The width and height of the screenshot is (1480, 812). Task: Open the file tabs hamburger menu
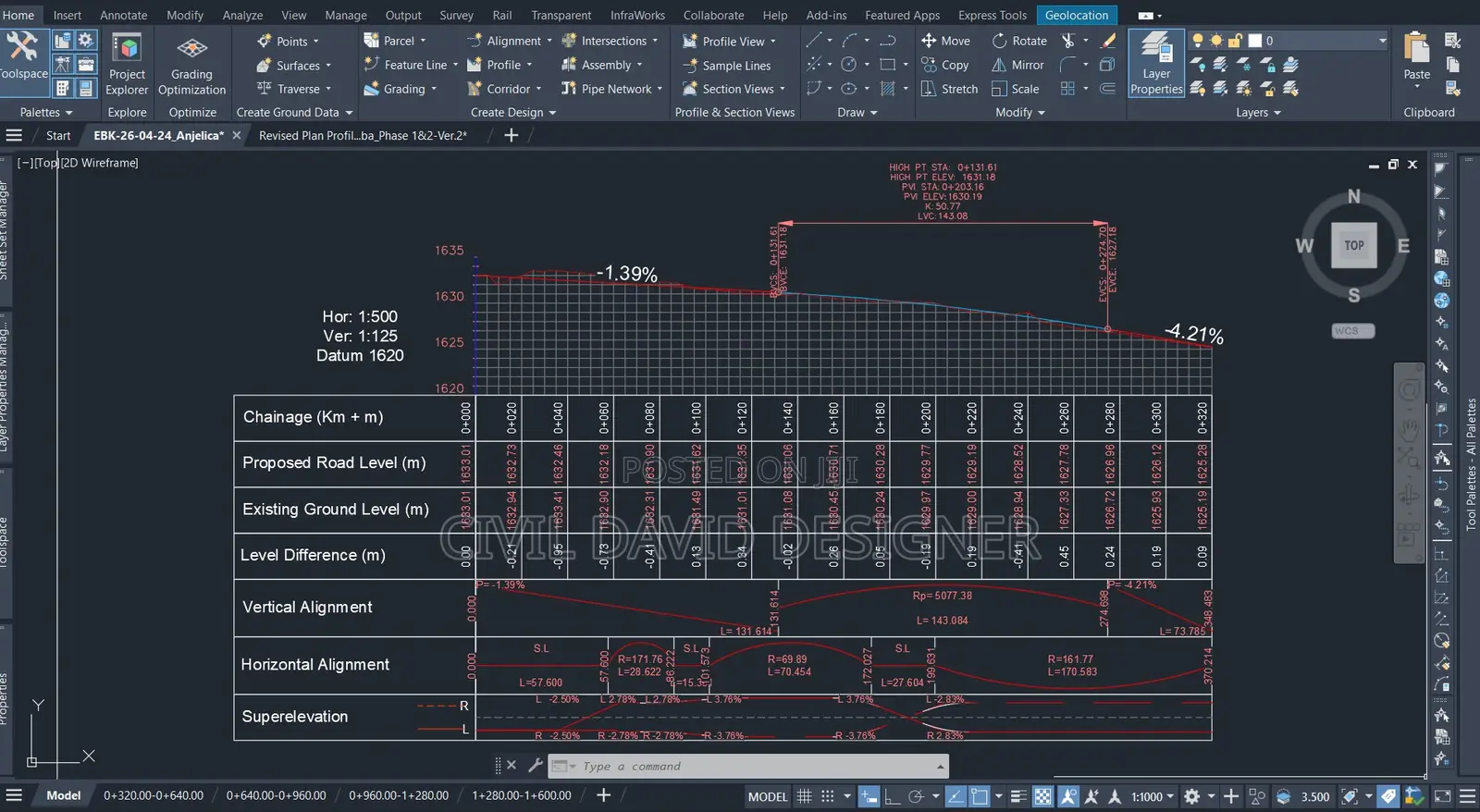coord(14,135)
